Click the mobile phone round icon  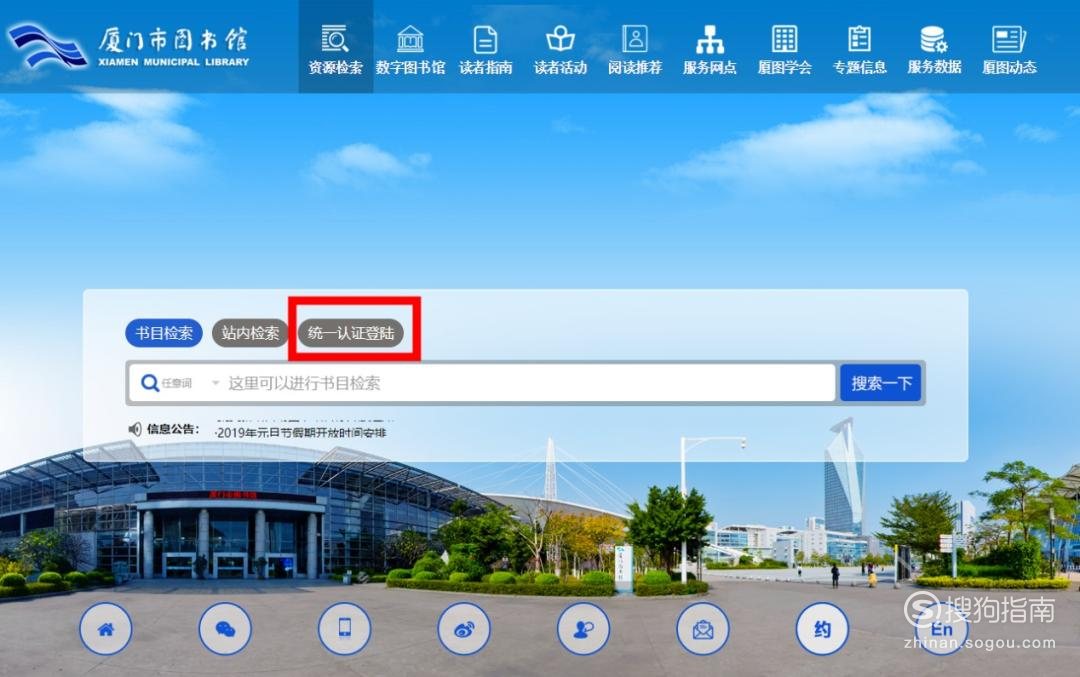click(x=344, y=629)
